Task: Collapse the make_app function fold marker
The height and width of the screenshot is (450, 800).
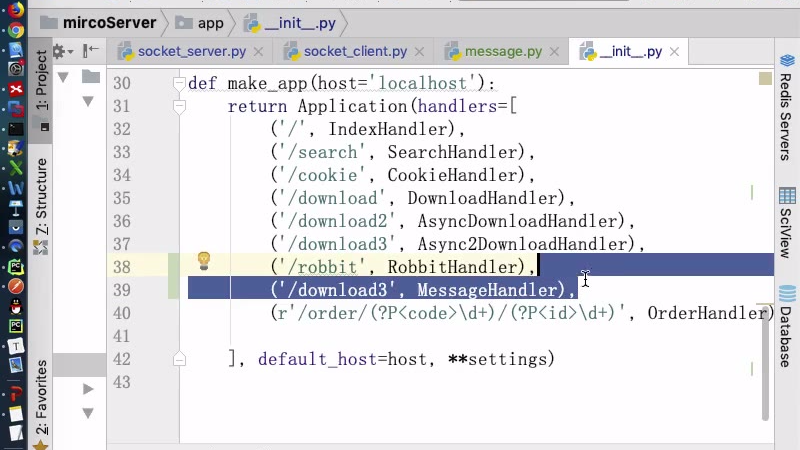Action: tap(179, 84)
